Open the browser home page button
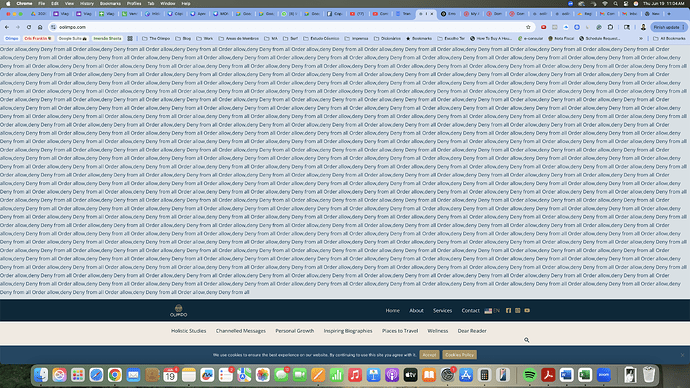Viewport: 690px width, 388px height. point(40,27)
